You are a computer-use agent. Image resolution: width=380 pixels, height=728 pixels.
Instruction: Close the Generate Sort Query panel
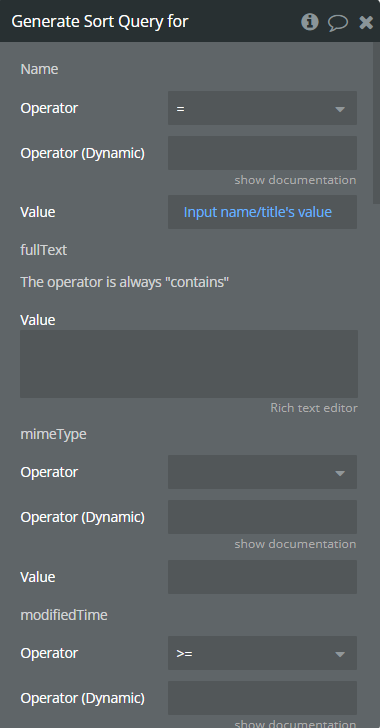click(366, 22)
